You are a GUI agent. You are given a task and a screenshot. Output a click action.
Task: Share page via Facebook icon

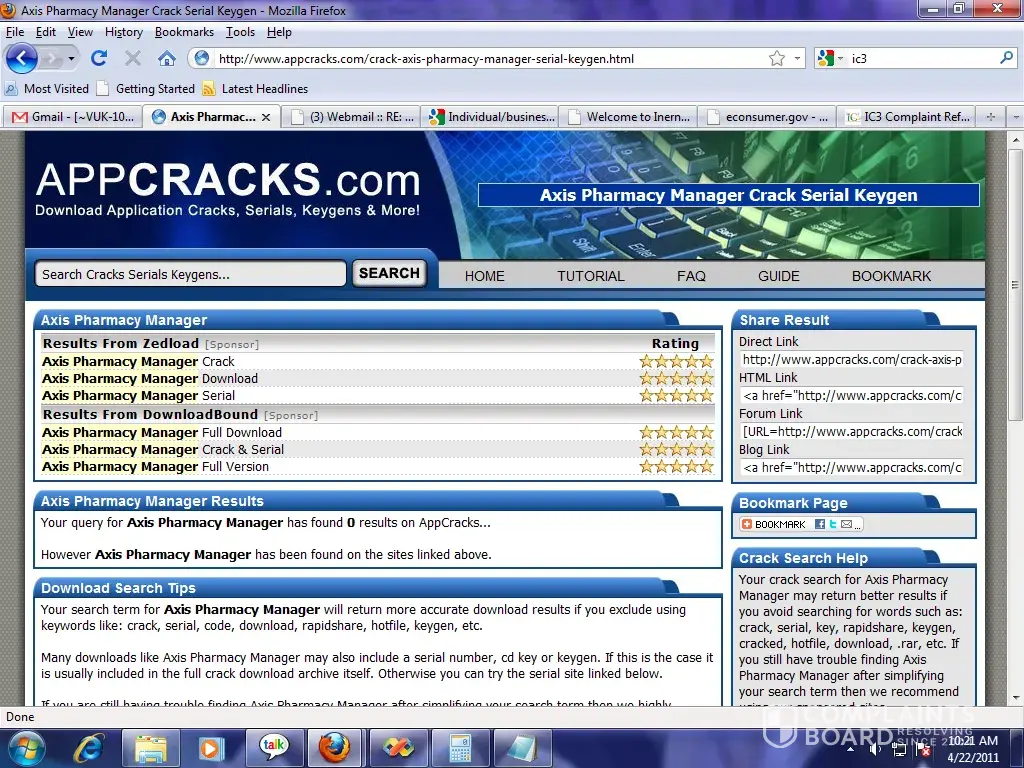point(819,524)
